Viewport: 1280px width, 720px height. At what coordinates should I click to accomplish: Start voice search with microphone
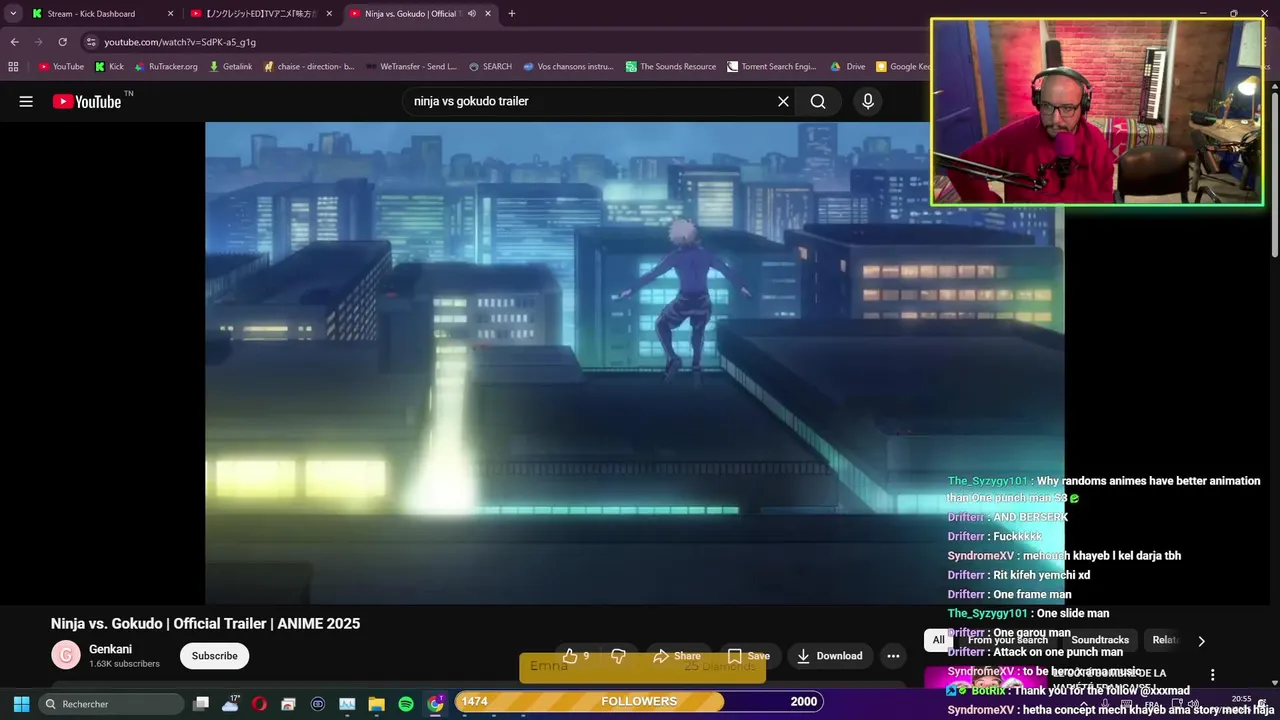tap(868, 101)
